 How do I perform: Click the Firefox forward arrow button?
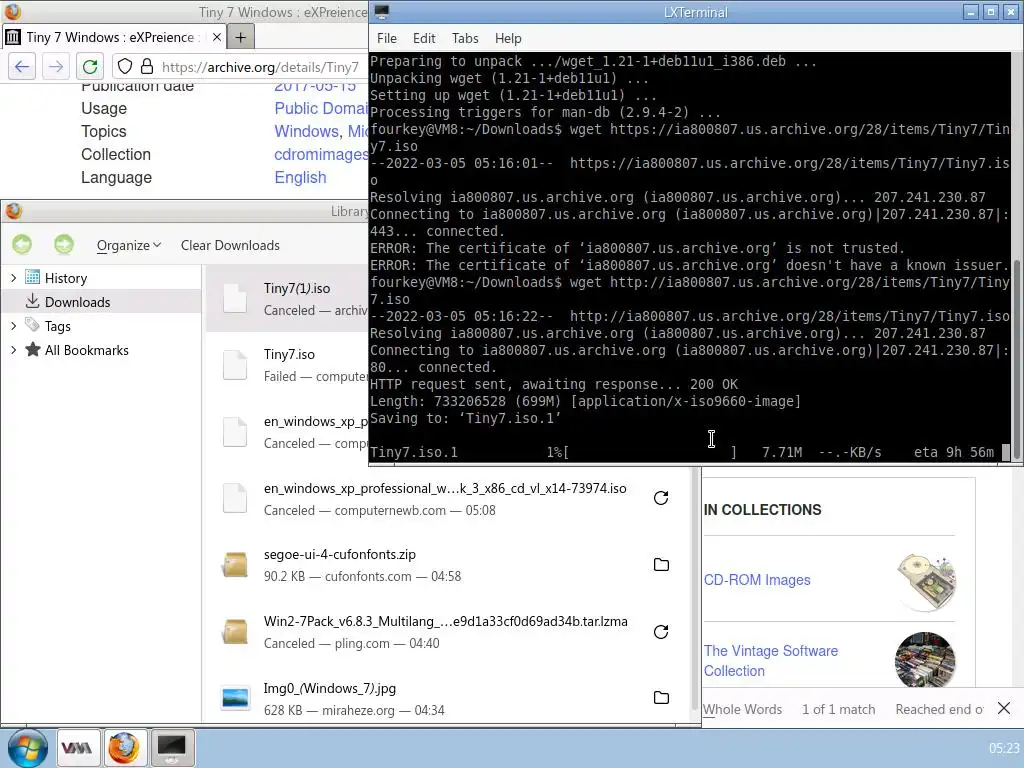[56, 67]
